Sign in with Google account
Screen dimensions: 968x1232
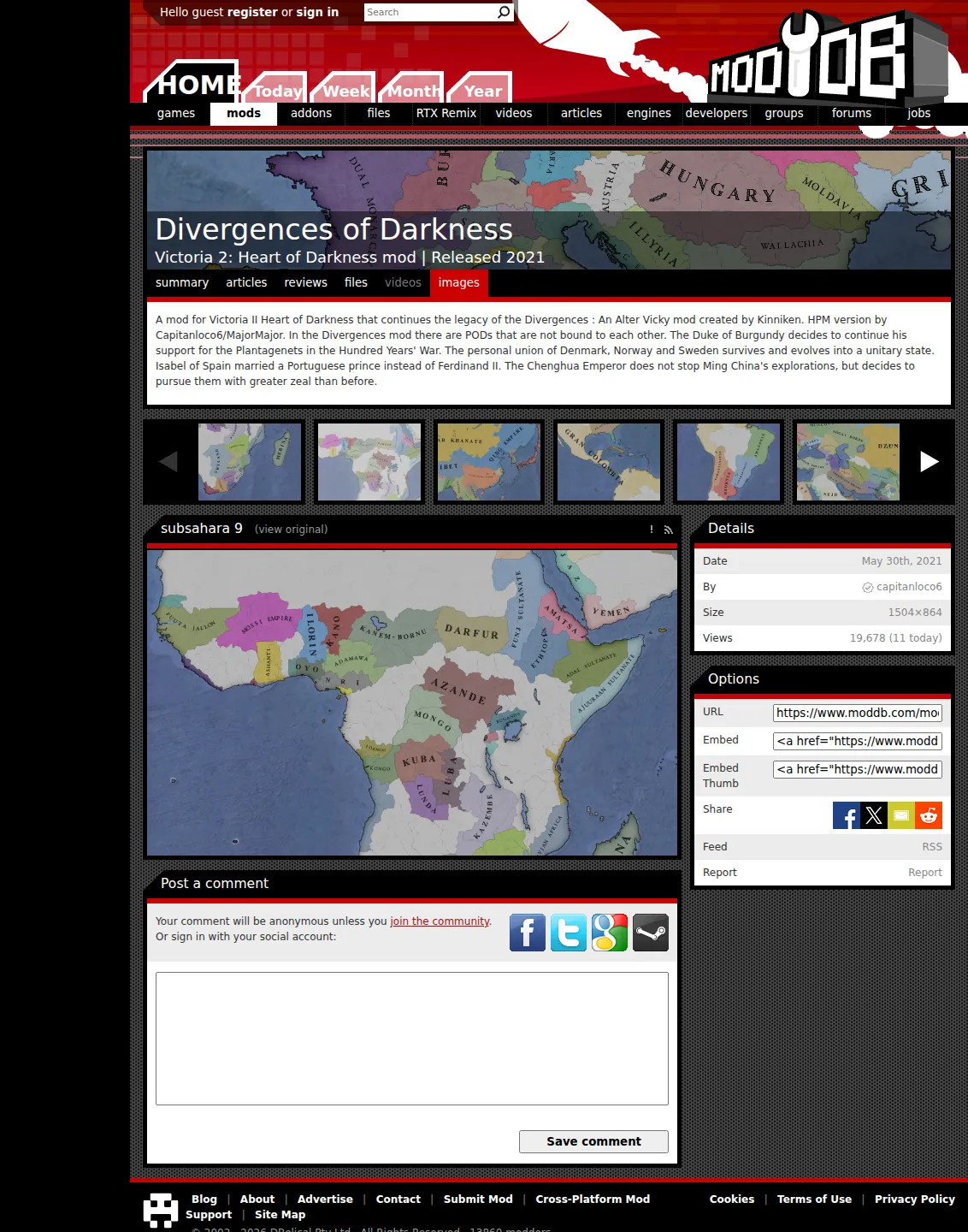(x=610, y=933)
